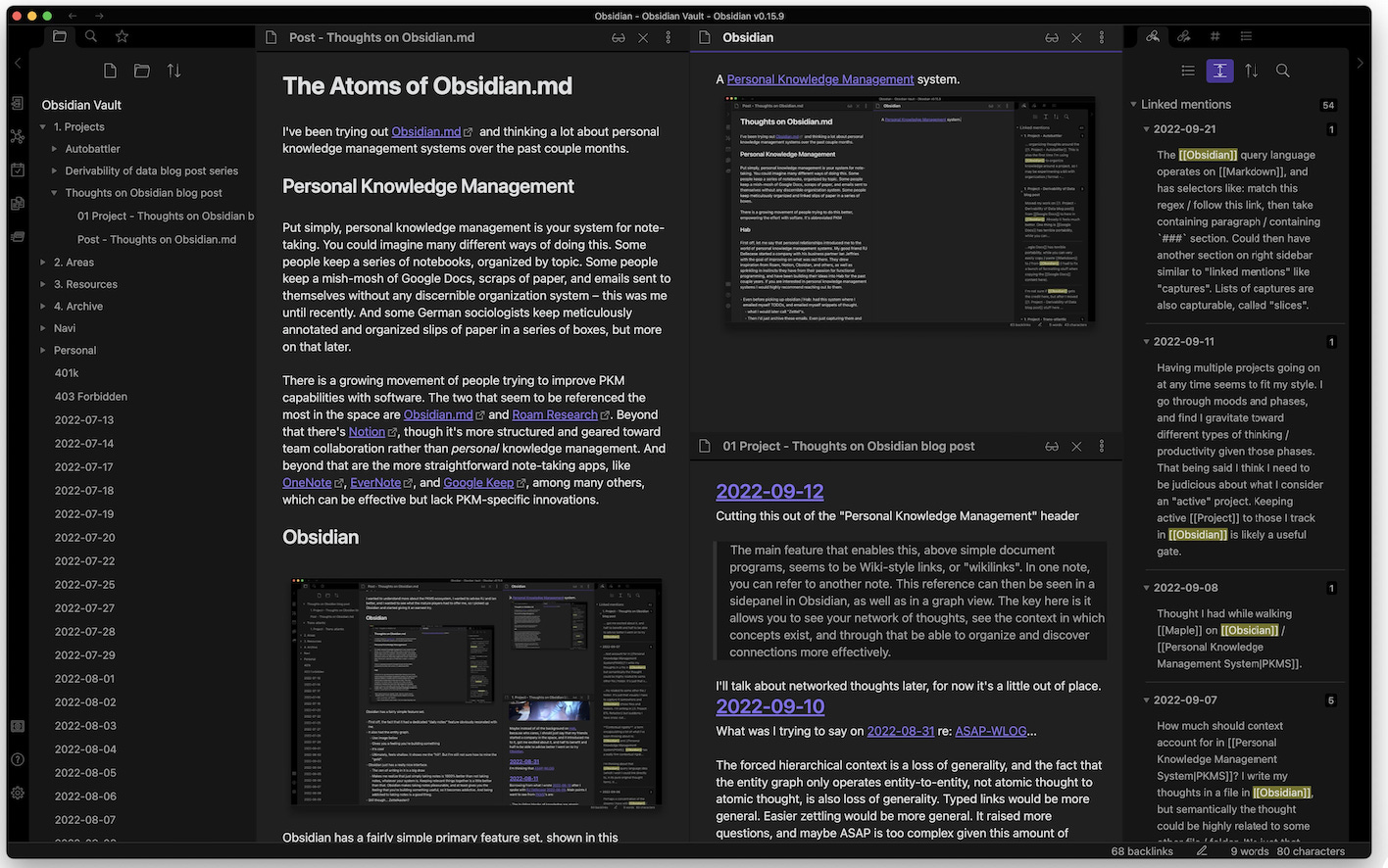Open the Personal Knowledge Management link
The height and width of the screenshot is (868, 1388).
point(820,79)
